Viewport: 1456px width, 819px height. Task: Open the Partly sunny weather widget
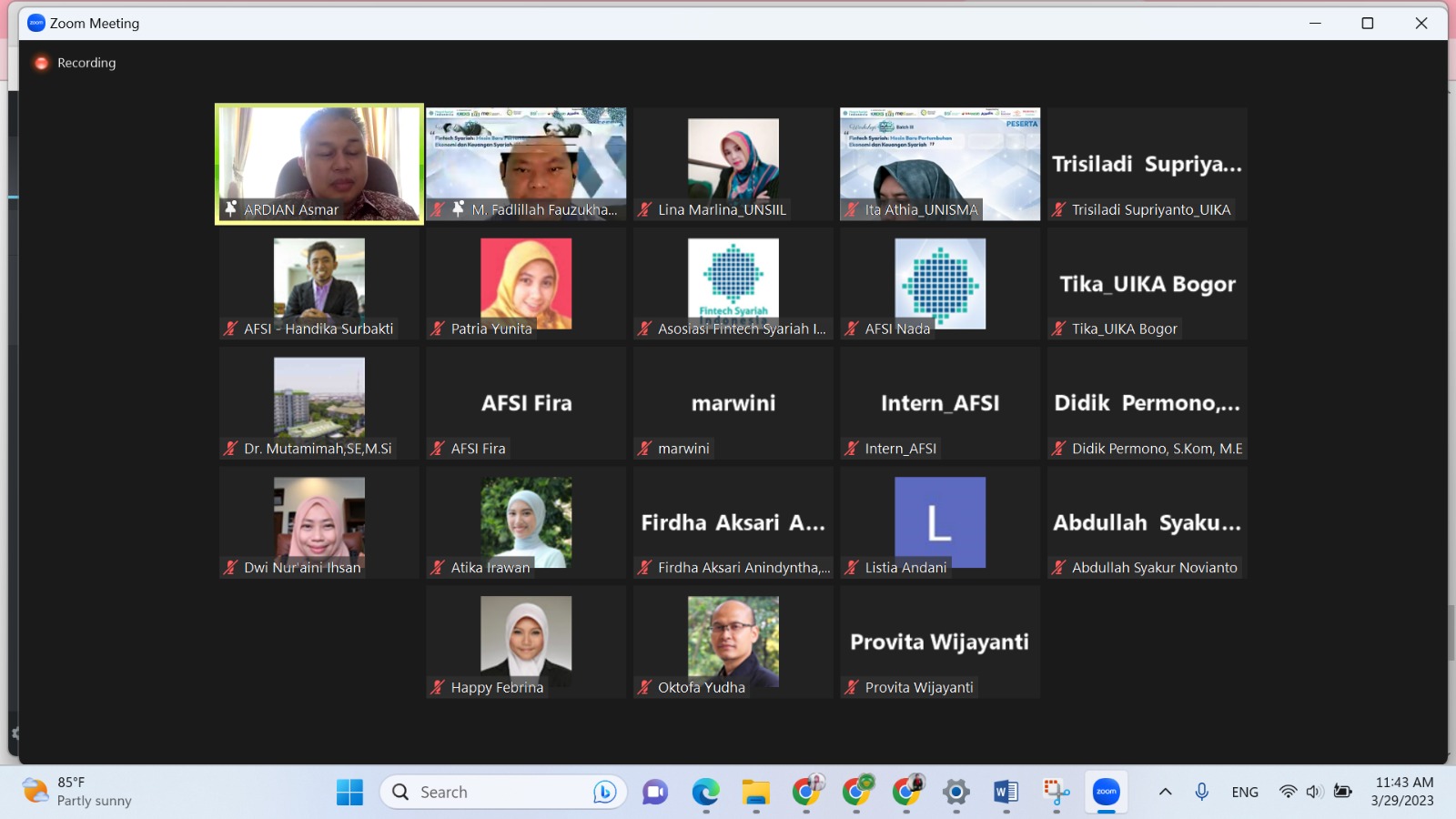click(77, 792)
